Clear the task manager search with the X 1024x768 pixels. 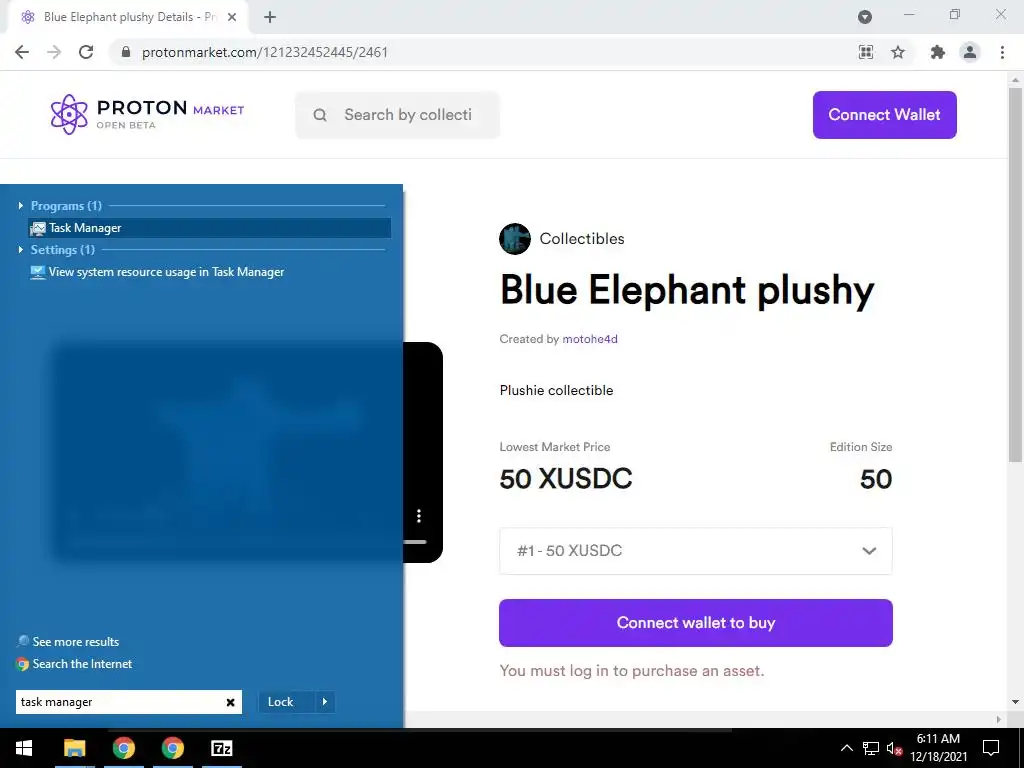(231, 702)
